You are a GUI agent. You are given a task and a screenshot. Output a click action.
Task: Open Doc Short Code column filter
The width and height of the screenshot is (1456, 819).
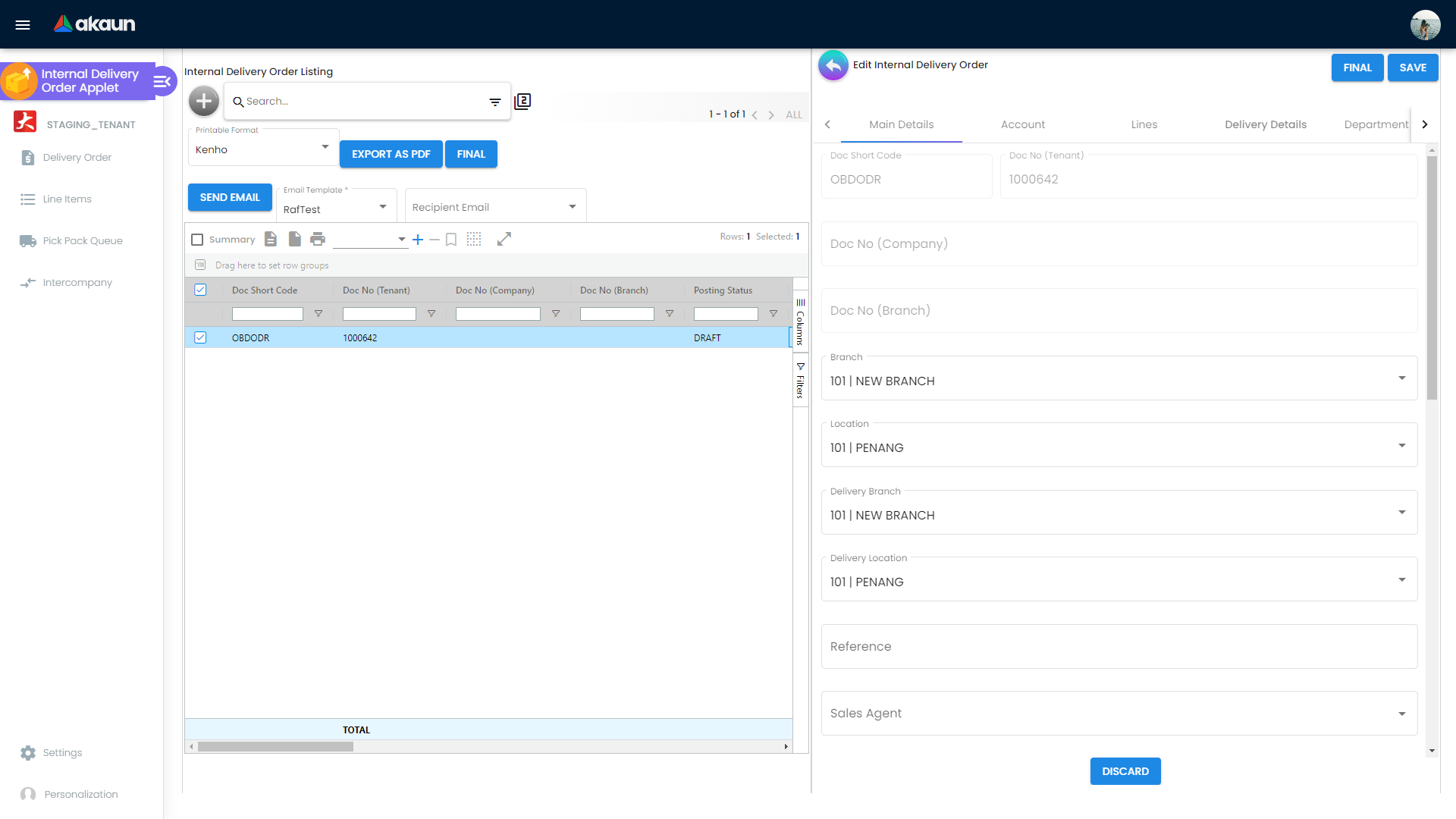(318, 313)
